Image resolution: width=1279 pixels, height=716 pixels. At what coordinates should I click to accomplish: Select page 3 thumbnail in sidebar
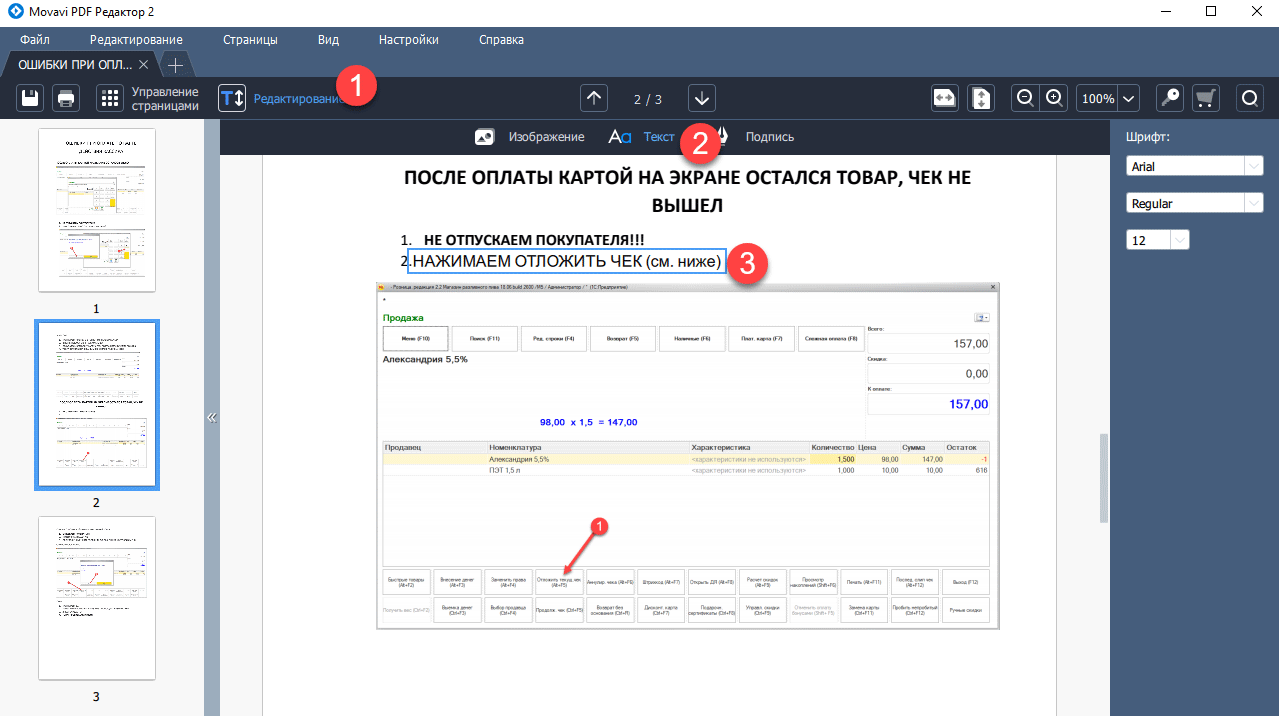[97, 598]
